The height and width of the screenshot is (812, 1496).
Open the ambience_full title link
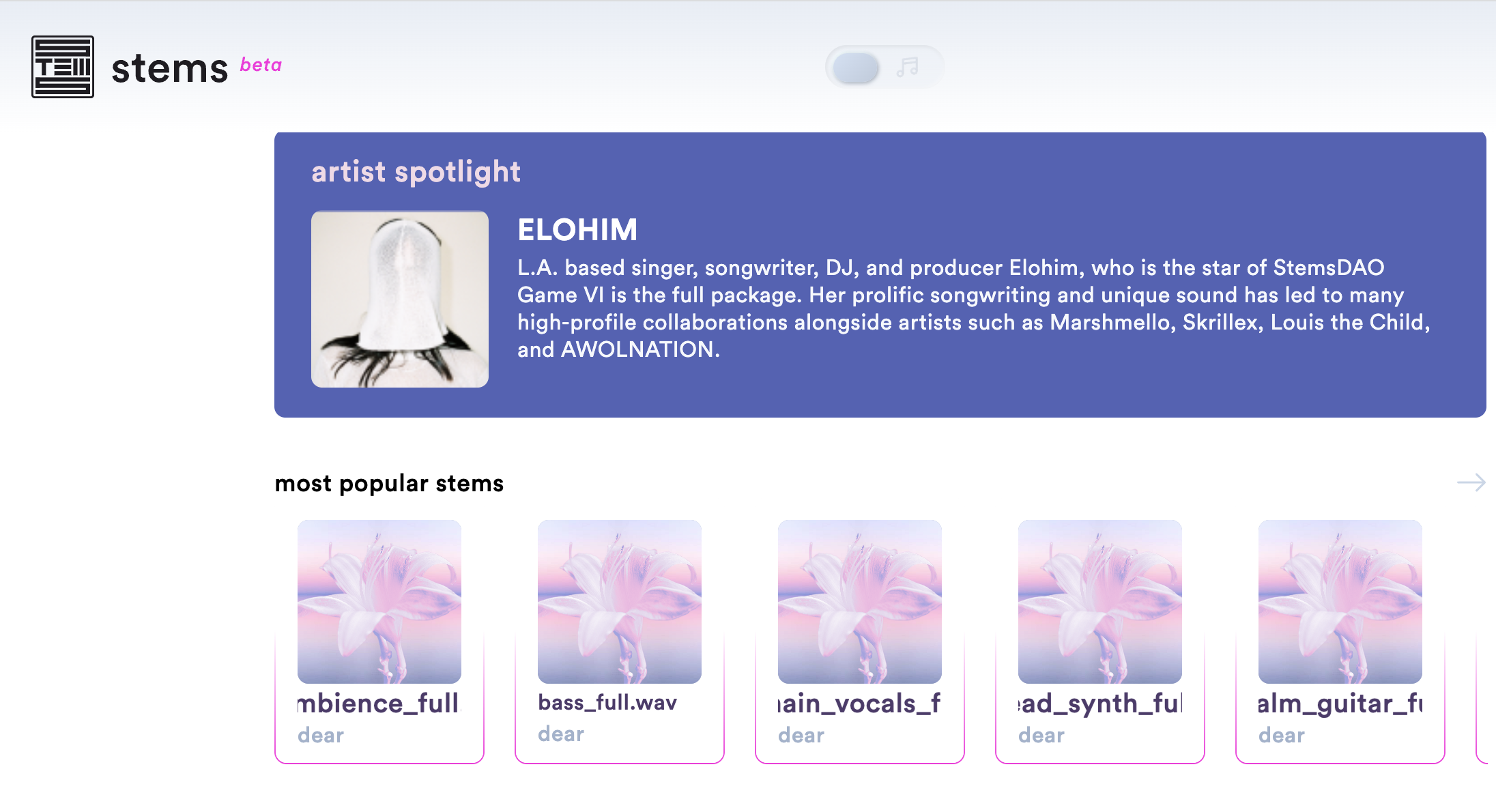click(x=379, y=704)
